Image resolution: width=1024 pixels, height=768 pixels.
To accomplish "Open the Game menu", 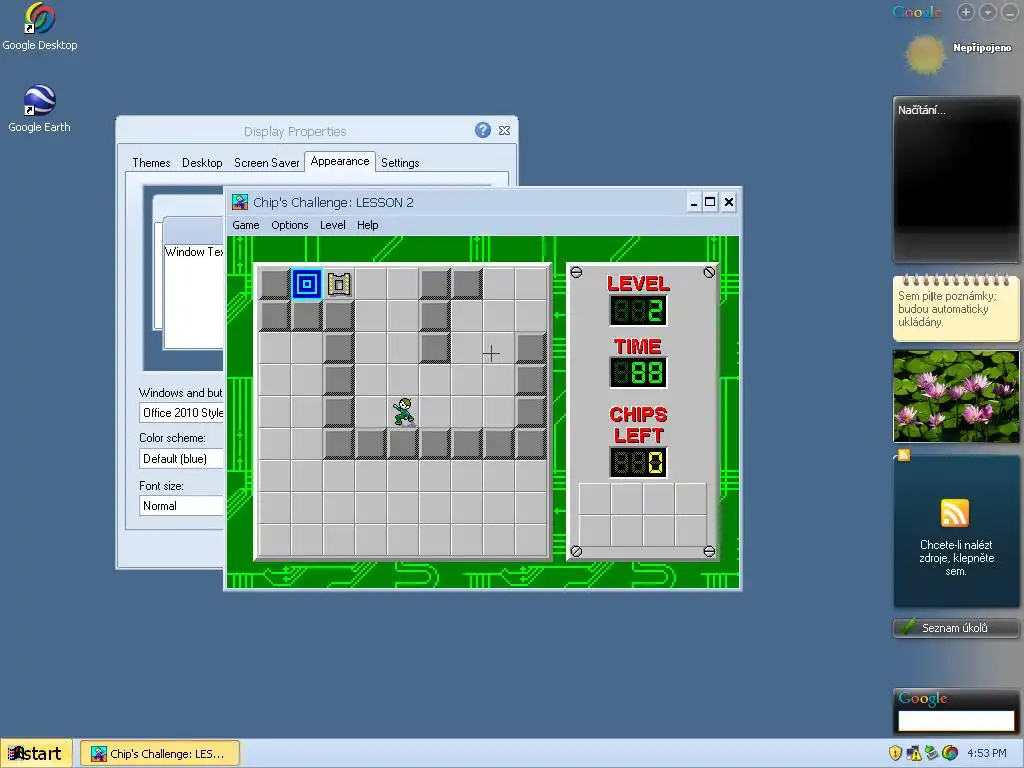I will pyautogui.click(x=246, y=225).
